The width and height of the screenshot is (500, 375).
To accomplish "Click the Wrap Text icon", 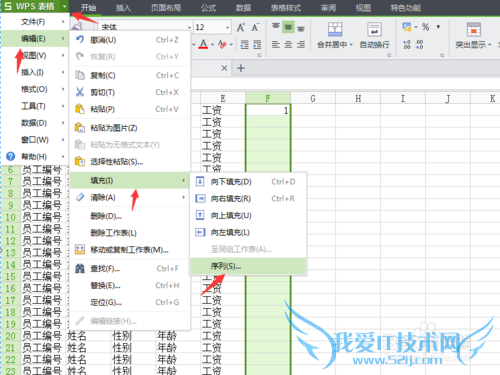I will (x=374, y=29).
